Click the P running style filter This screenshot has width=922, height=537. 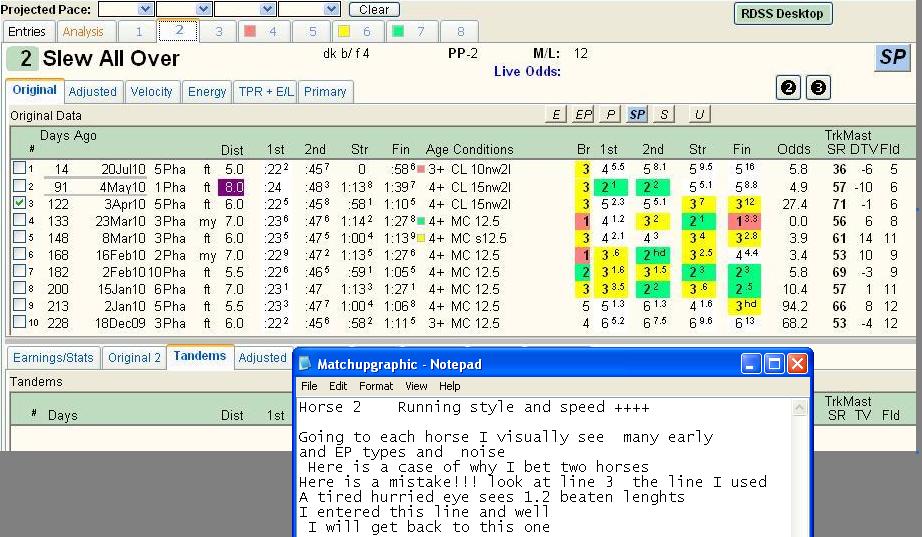click(610, 114)
